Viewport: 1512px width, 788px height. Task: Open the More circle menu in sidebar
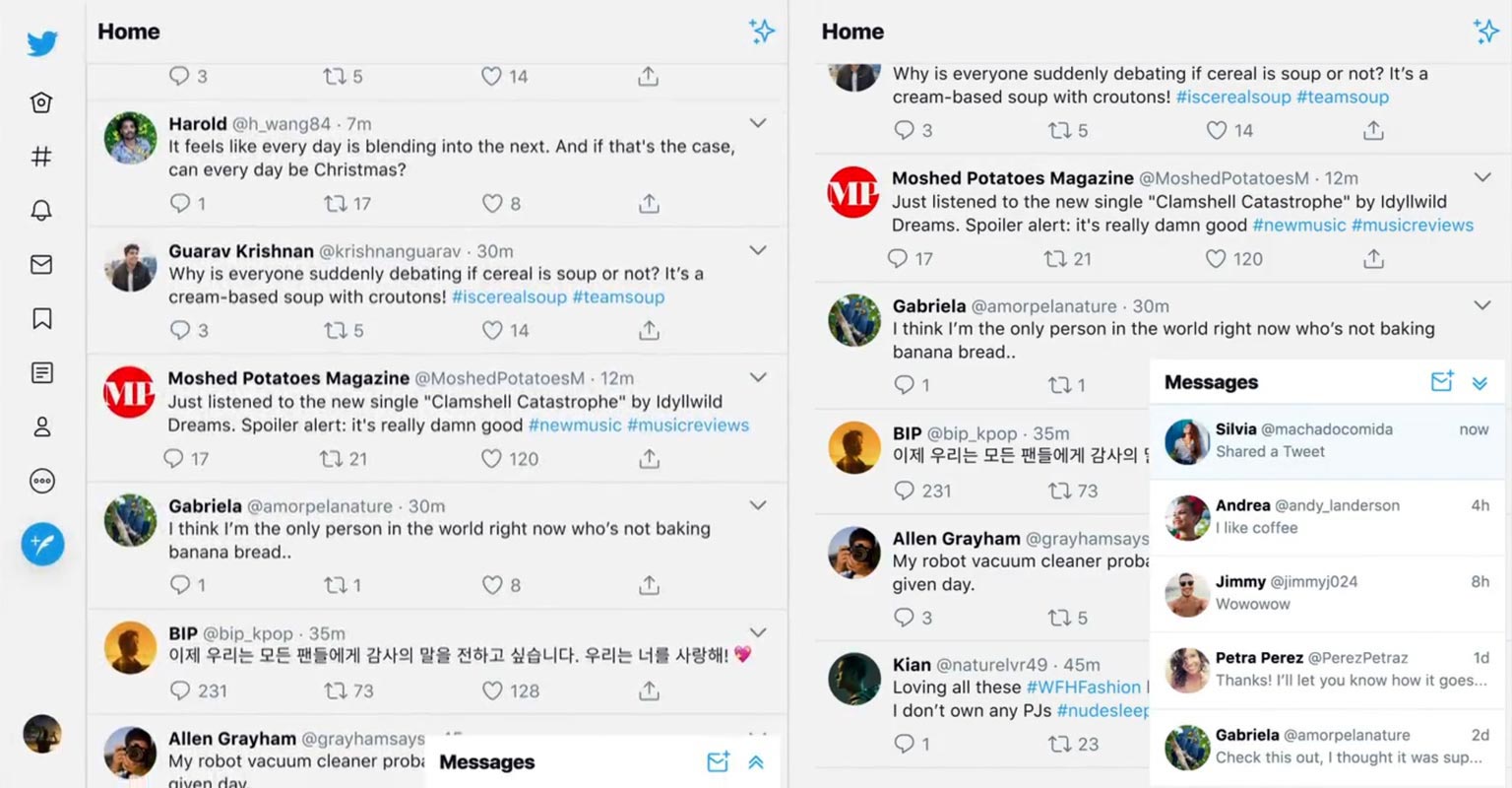coord(41,481)
